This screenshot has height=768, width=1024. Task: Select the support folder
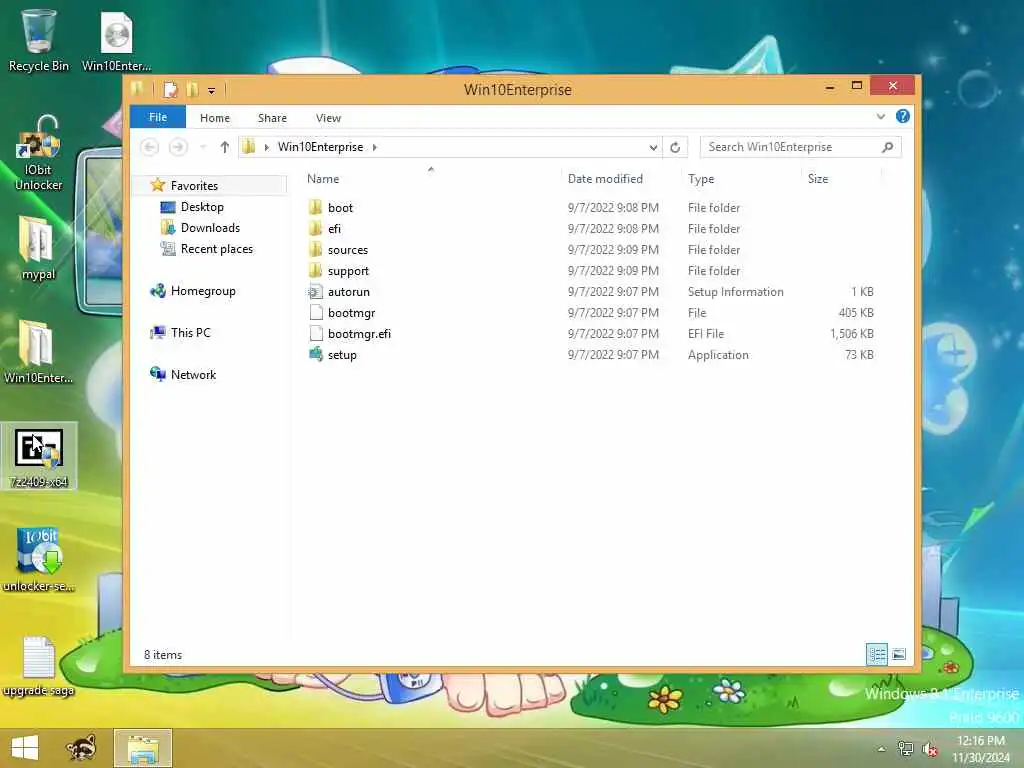tap(591, 270)
